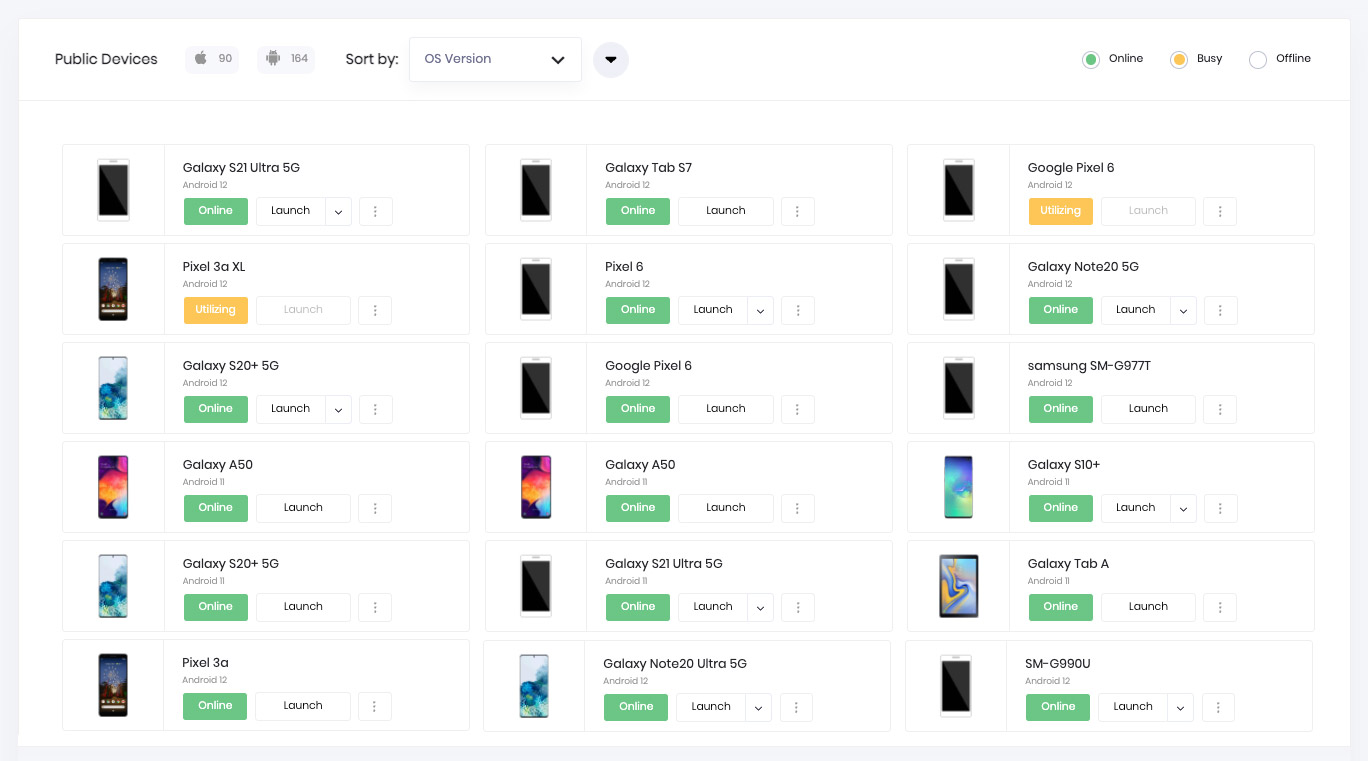Click the Public Devices heading
Image resolution: width=1368 pixels, height=761 pixels.
coord(106,59)
